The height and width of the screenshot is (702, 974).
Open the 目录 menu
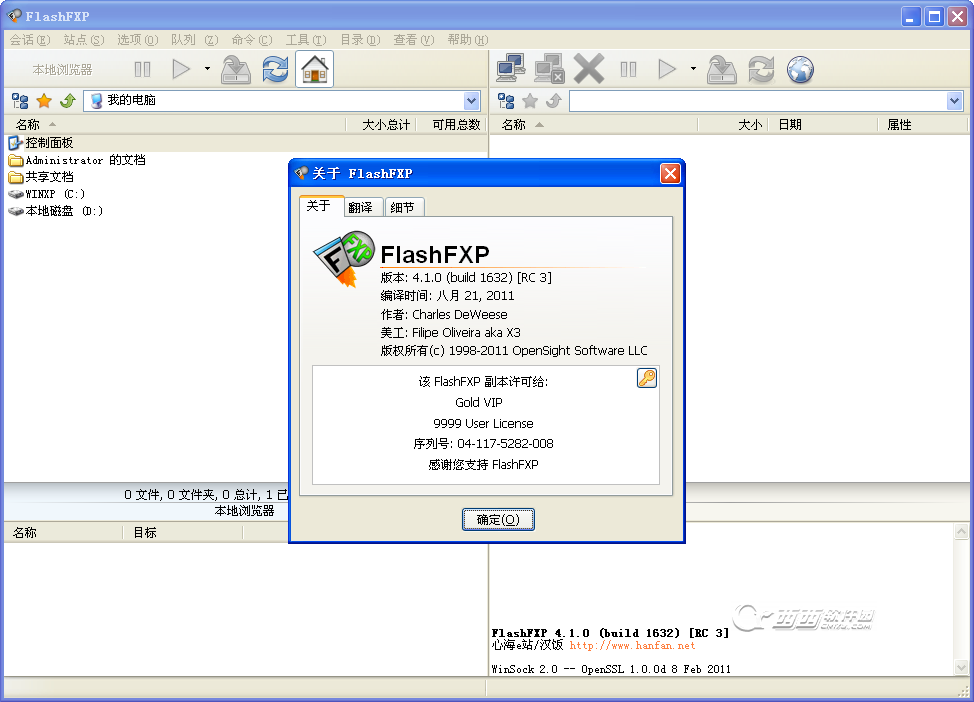pos(360,40)
